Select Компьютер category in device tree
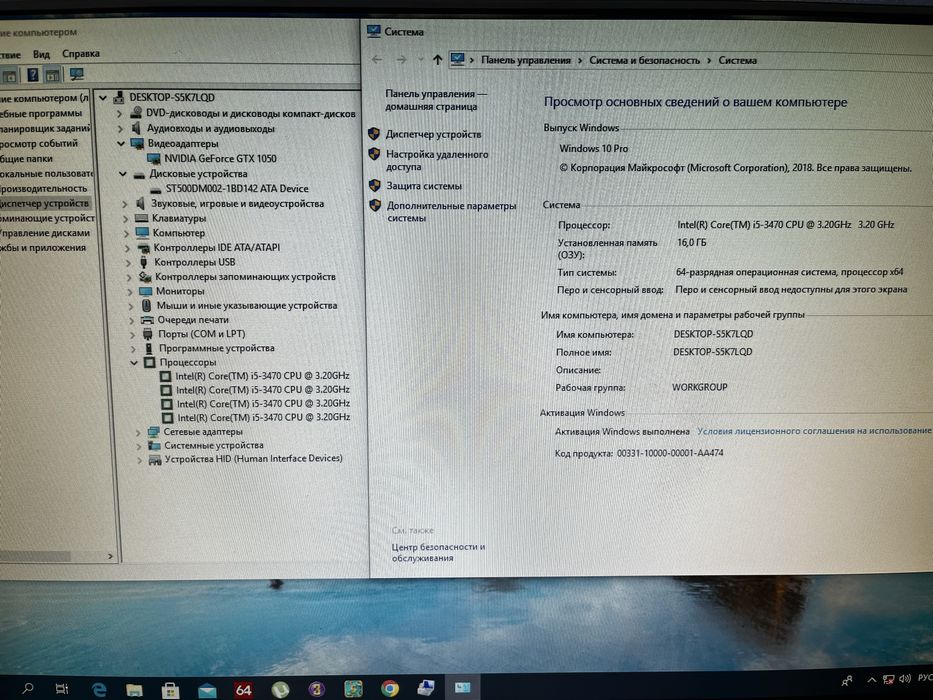Image resolution: width=933 pixels, height=700 pixels. tap(179, 233)
